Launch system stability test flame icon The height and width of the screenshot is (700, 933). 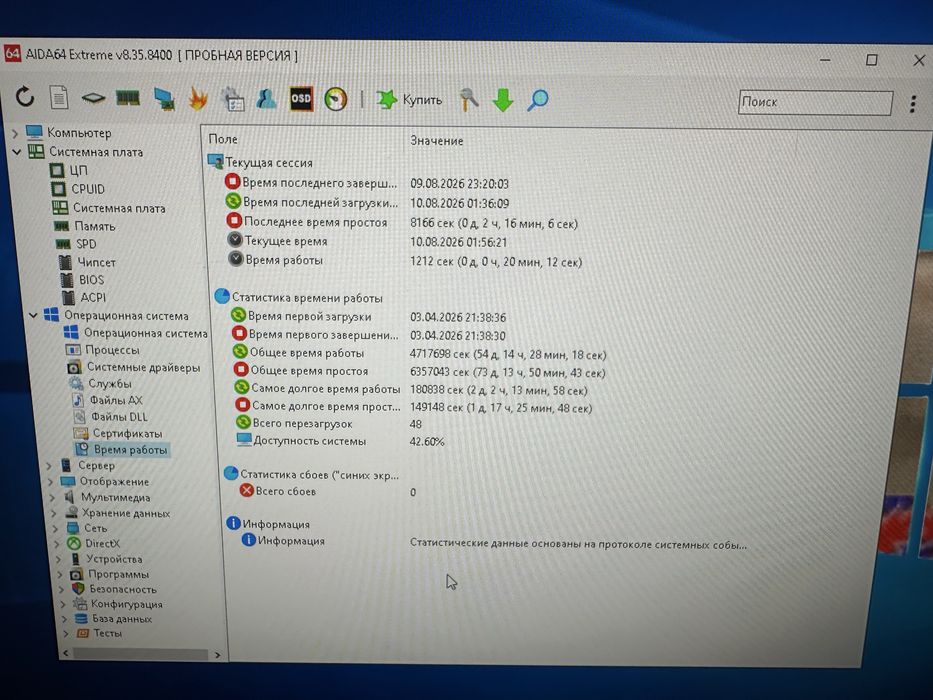[198, 99]
